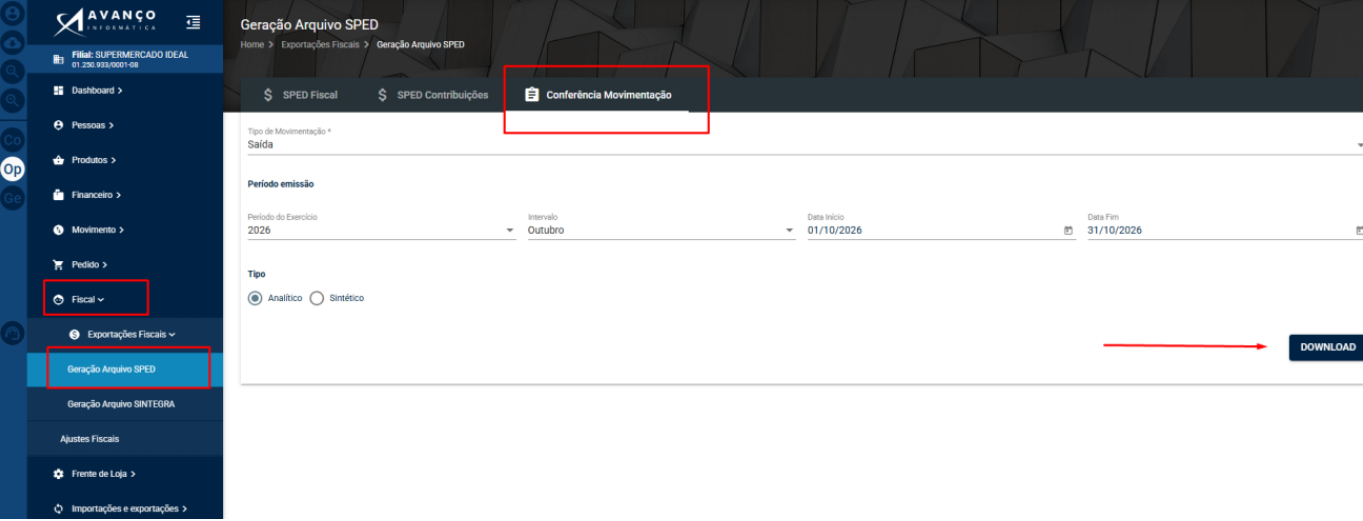Screen dimensions: 1363x521
Task: Click the Geração Arquivo SPED page title
Action: coord(310,24)
